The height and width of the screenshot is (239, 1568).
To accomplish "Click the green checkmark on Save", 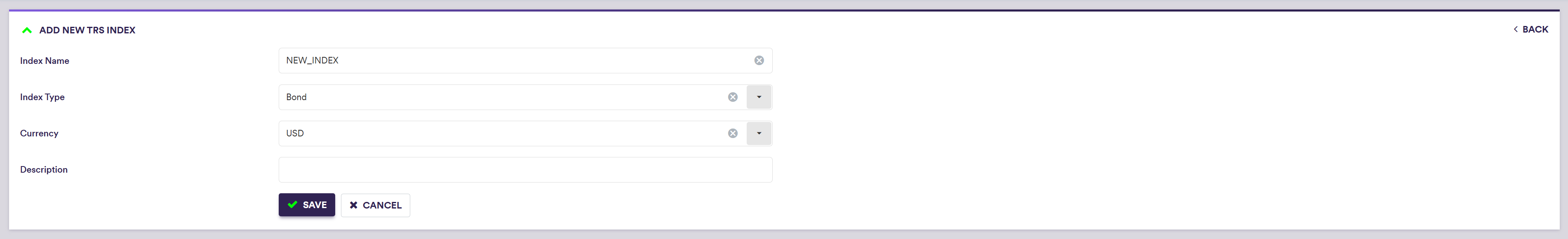I will (293, 205).
